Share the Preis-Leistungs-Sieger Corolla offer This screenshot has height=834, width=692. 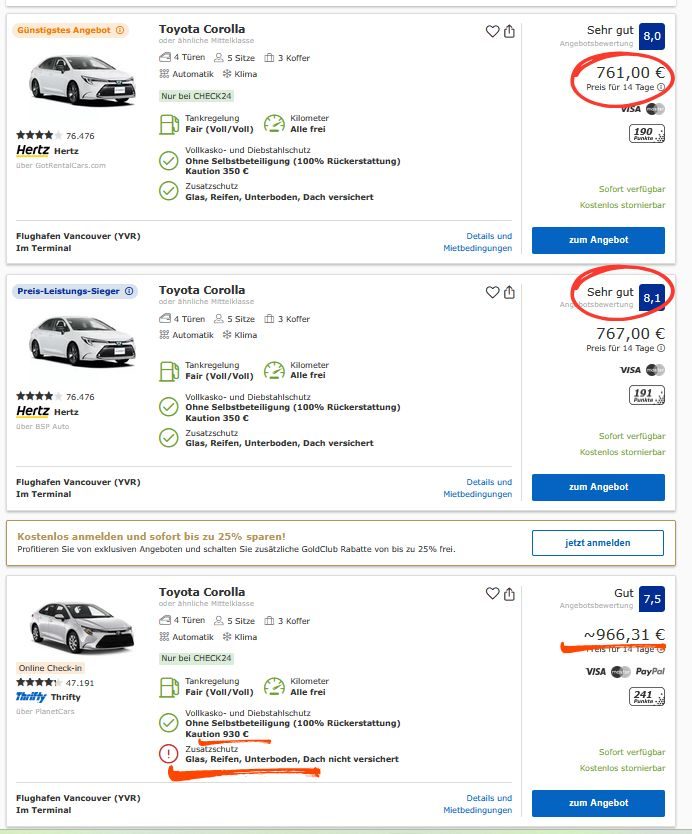510,292
